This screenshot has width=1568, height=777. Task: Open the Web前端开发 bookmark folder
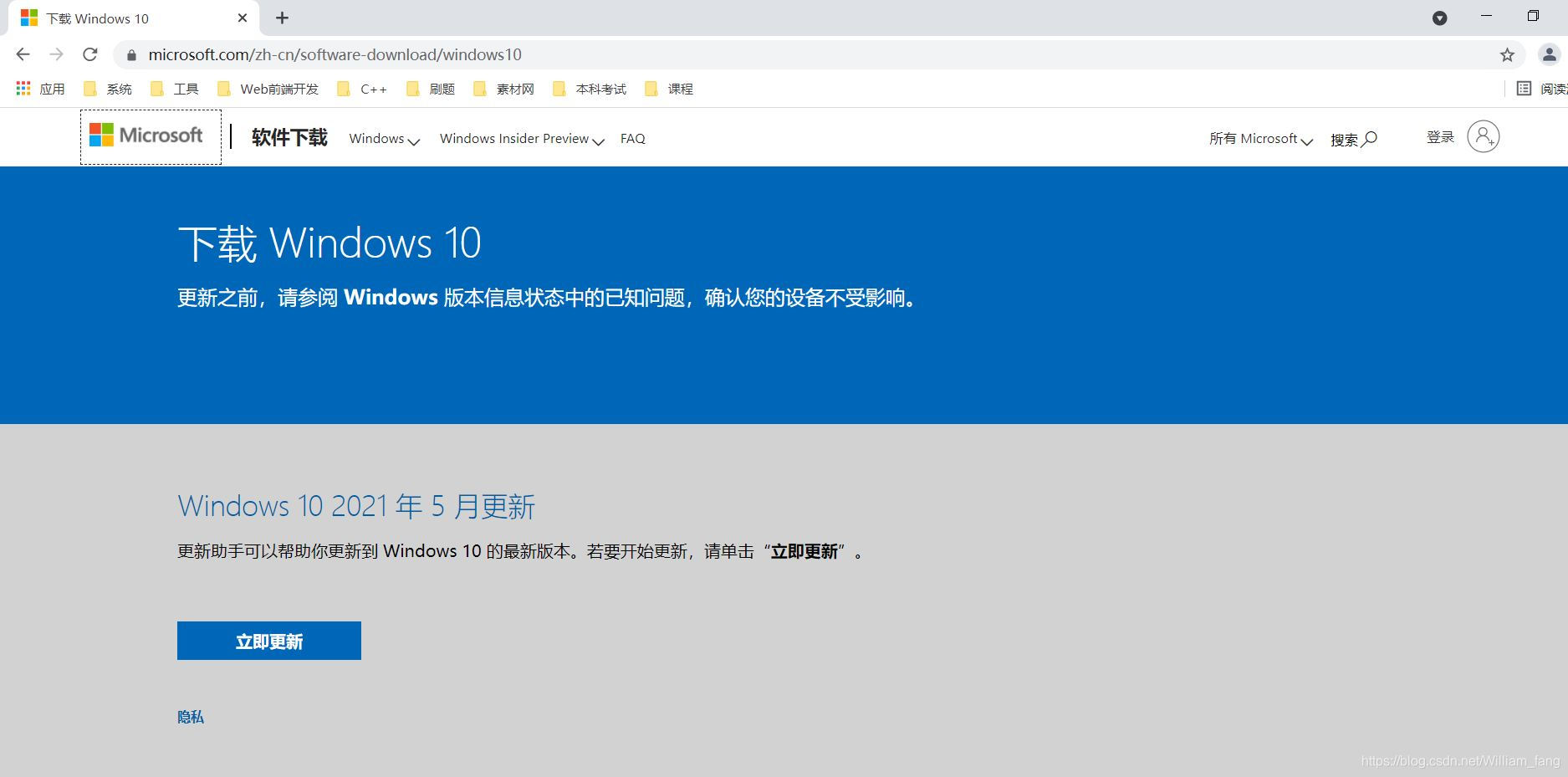click(x=268, y=89)
